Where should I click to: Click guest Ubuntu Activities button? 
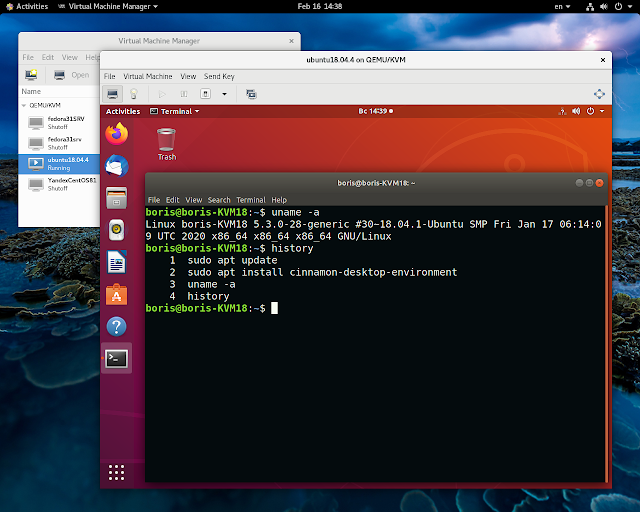tap(123, 111)
